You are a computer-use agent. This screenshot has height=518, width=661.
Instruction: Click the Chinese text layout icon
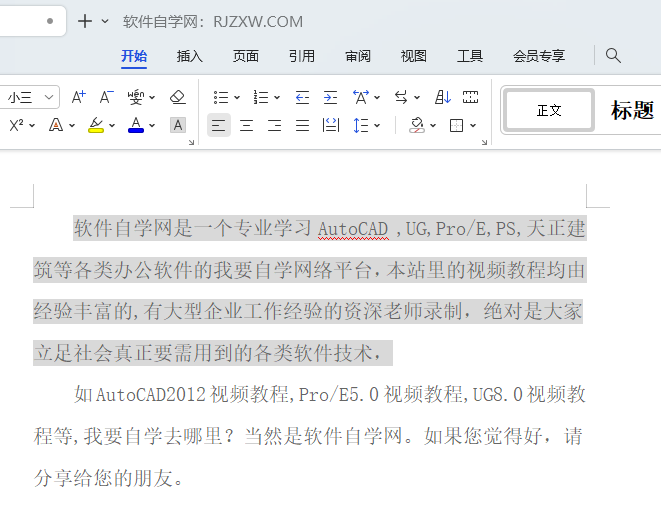(x=361, y=97)
